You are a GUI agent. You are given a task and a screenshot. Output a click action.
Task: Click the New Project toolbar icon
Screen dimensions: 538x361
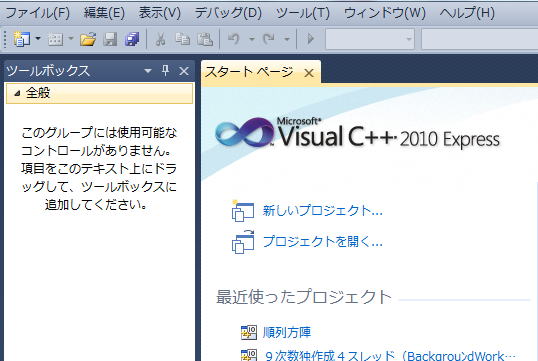tap(22, 39)
